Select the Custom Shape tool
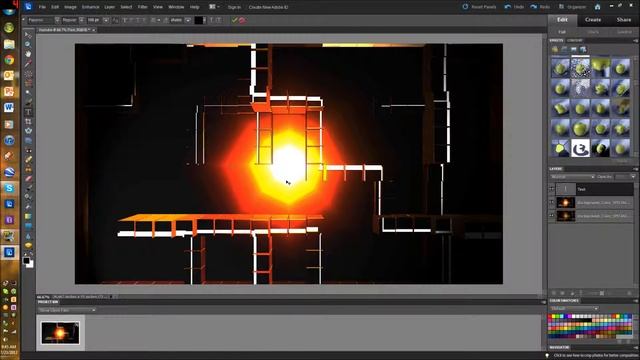This screenshot has width=640, height=360. point(28,226)
